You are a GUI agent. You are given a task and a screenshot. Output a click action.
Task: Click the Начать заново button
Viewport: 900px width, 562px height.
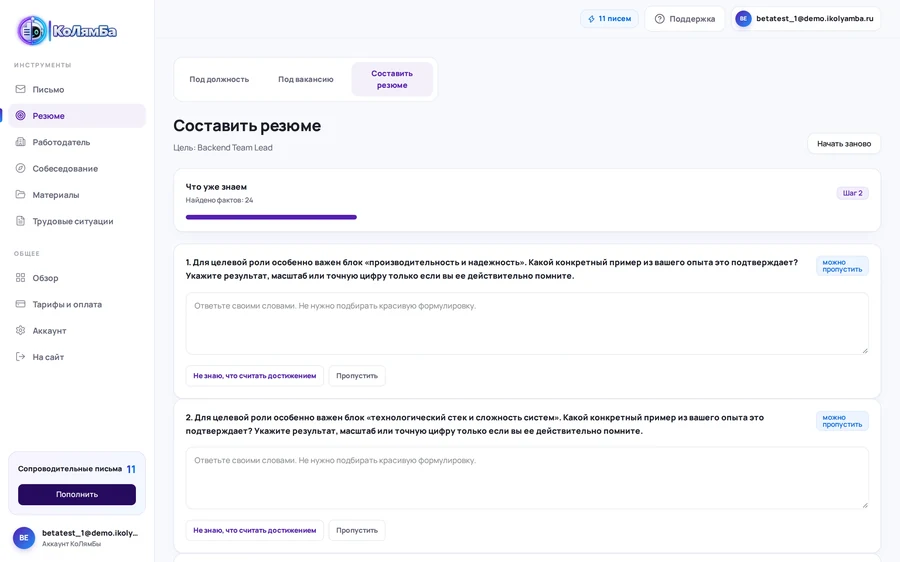pyautogui.click(x=844, y=144)
